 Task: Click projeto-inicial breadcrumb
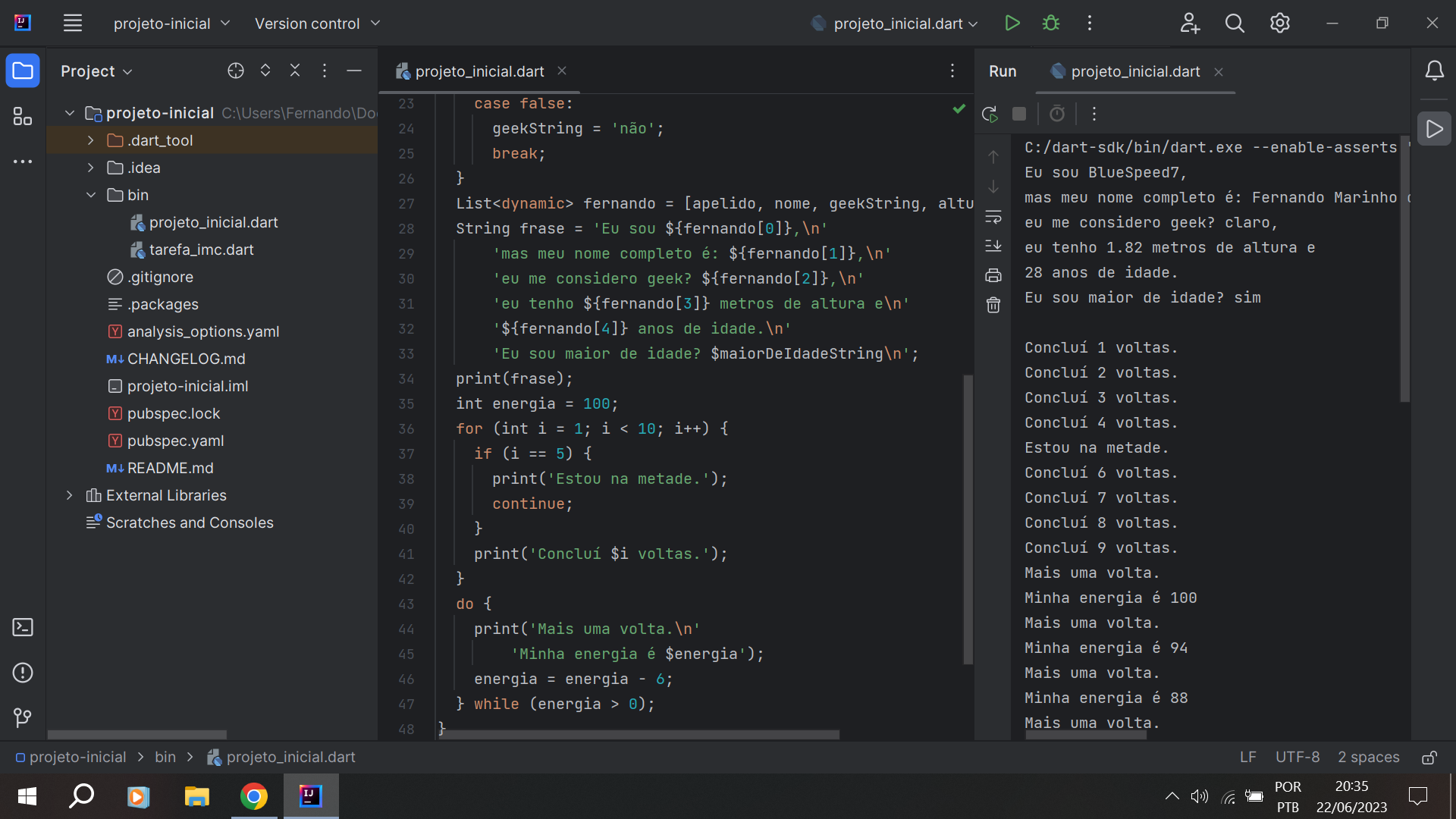tap(77, 757)
